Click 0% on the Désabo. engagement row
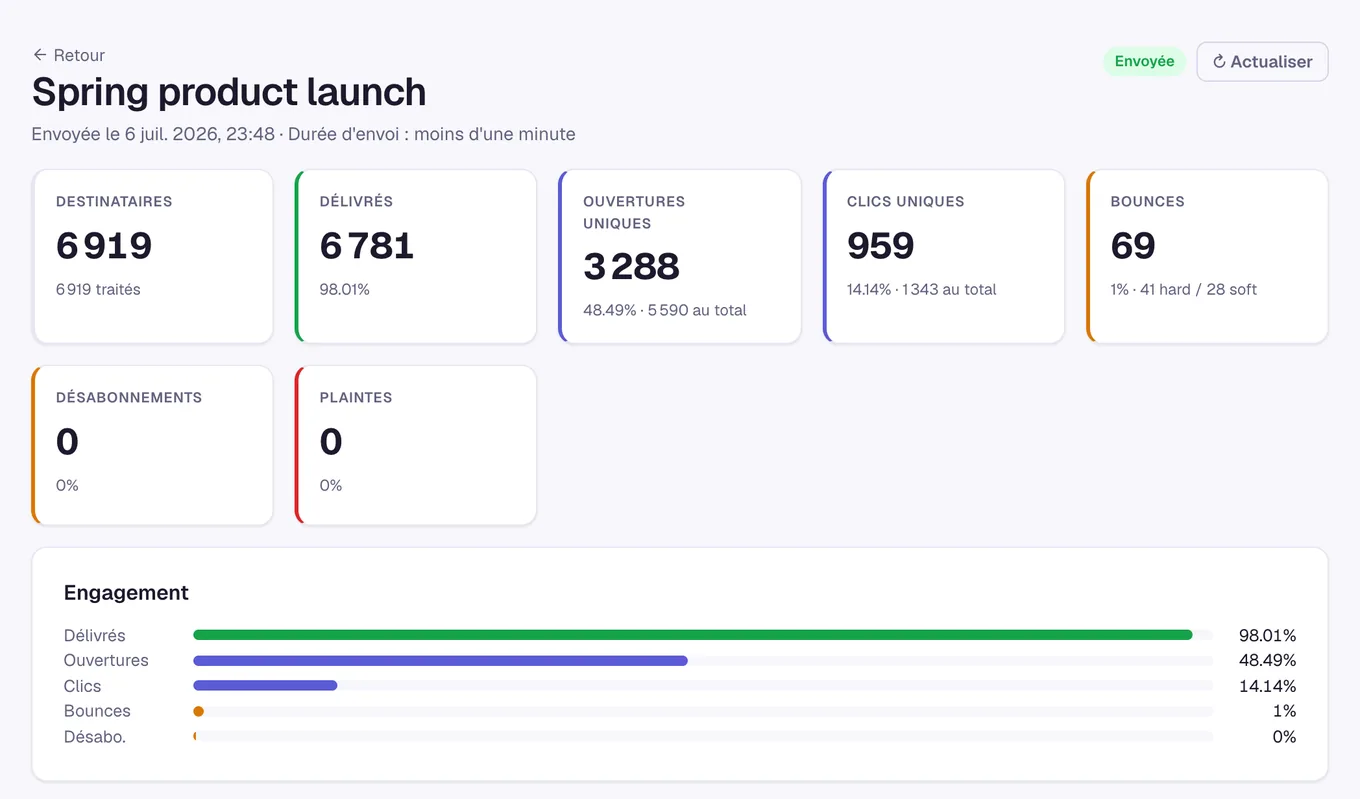This screenshot has width=1360, height=799. (x=1284, y=737)
